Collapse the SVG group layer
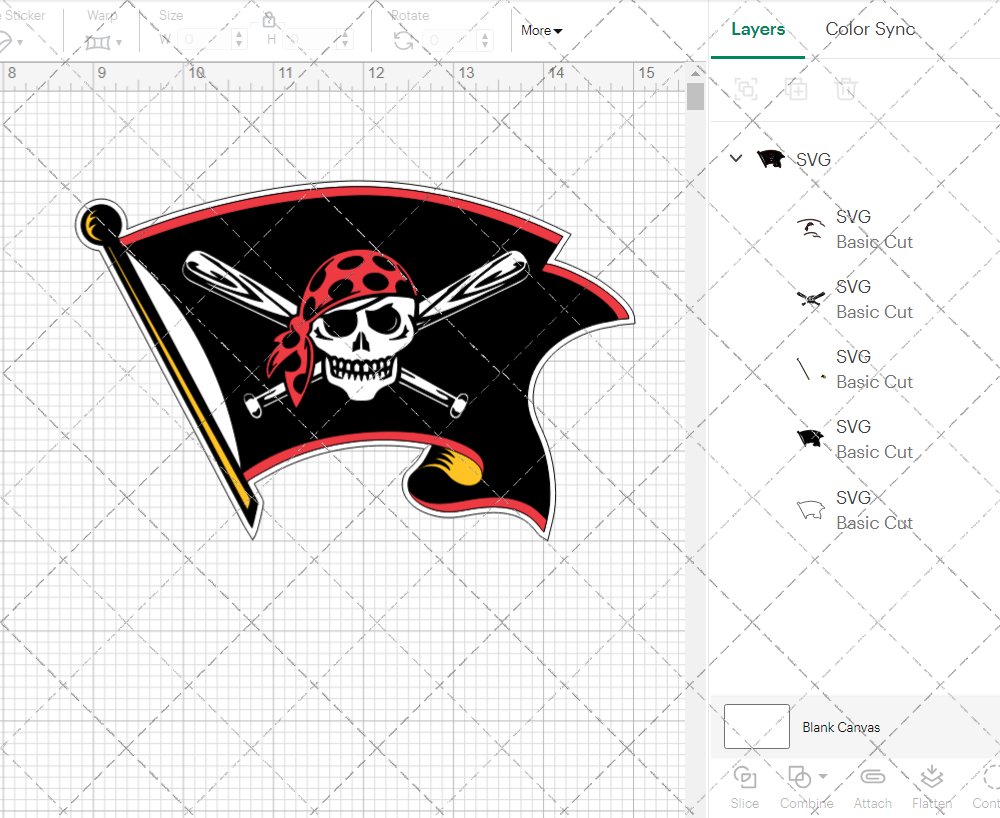 (x=736, y=159)
